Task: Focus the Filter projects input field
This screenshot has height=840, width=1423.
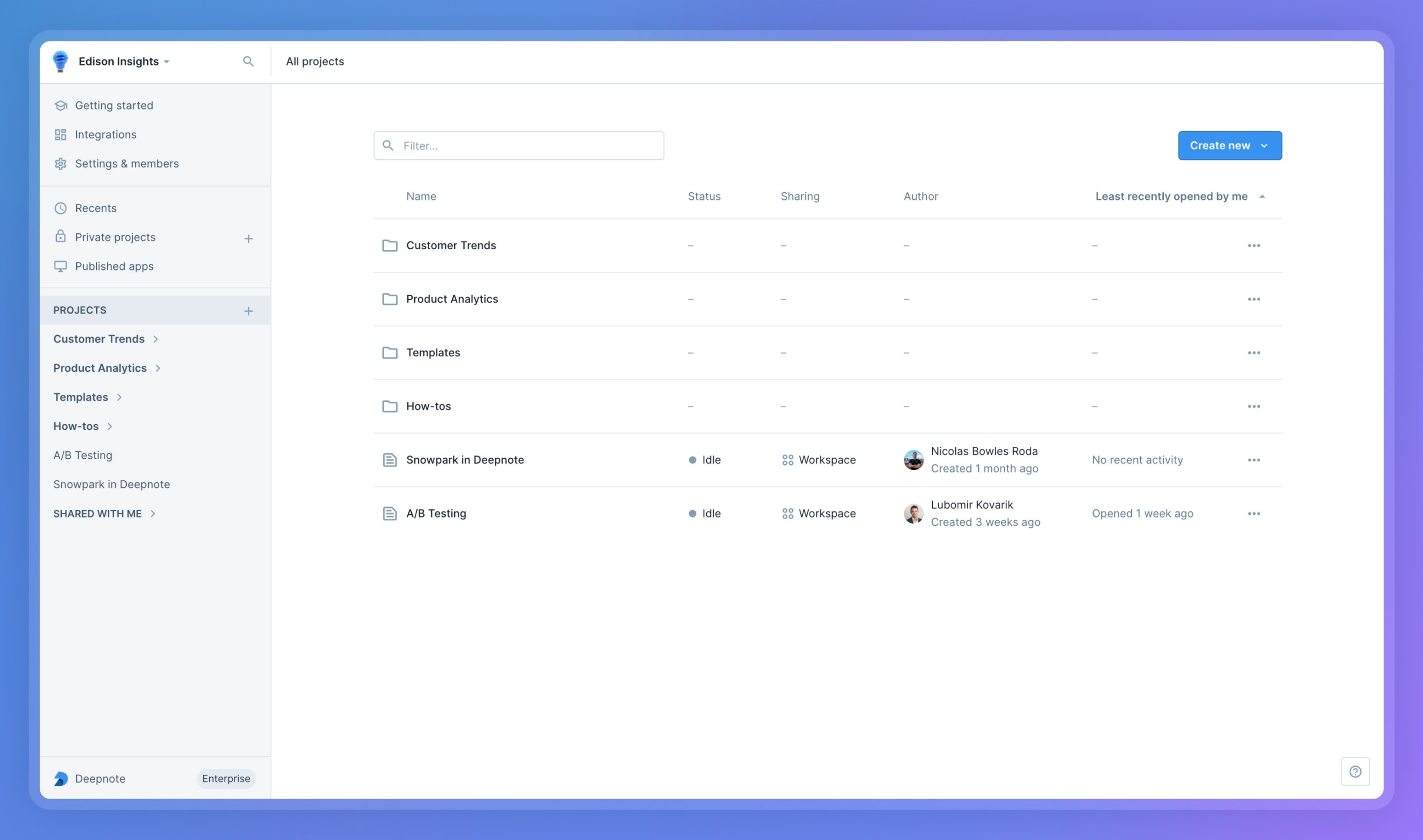Action: [x=518, y=146]
